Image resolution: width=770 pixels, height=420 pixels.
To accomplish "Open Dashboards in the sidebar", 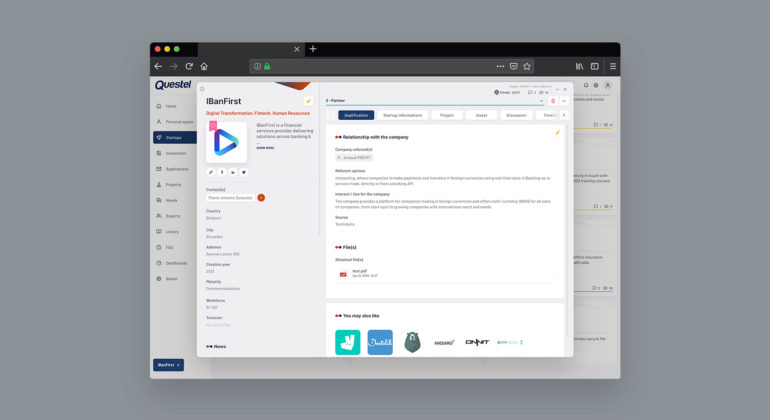I will pos(172,263).
